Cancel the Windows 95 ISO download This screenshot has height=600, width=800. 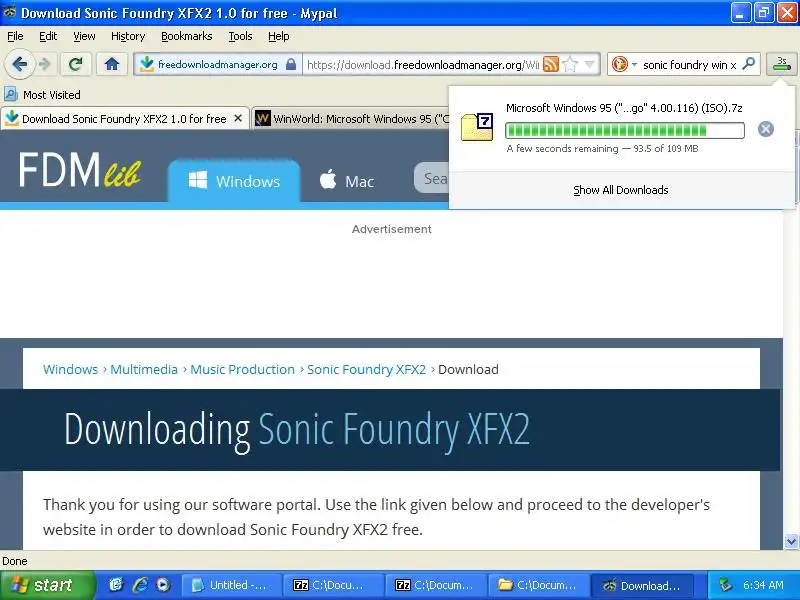click(x=765, y=129)
